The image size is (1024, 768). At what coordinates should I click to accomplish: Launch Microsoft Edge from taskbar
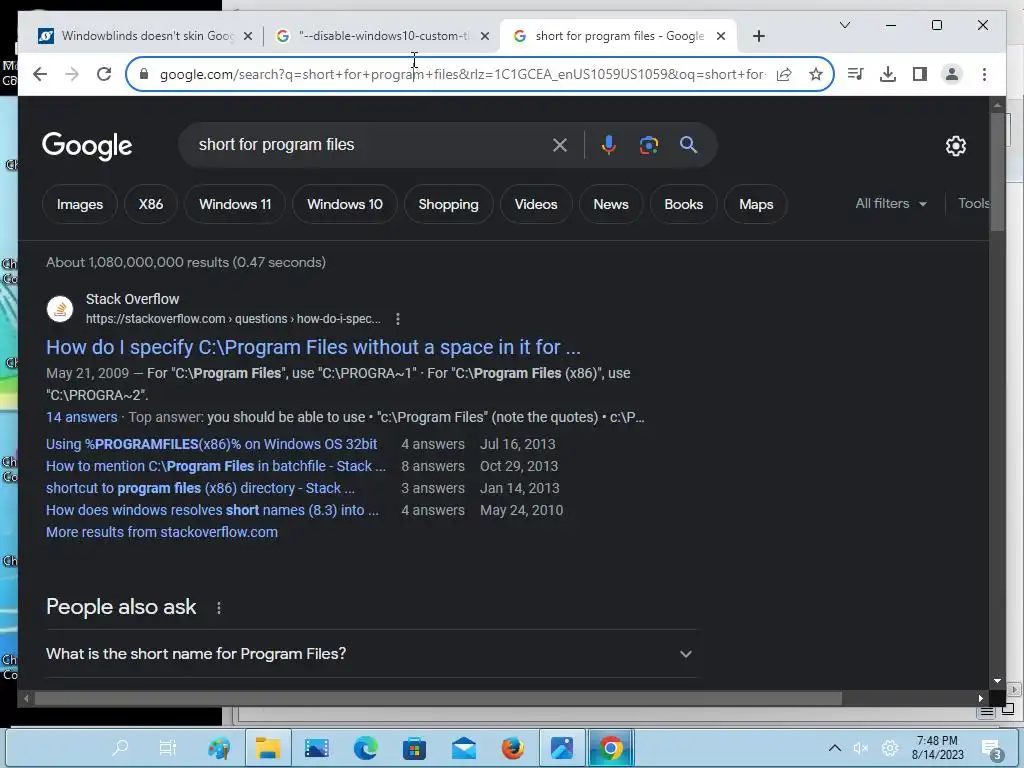[x=366, y=748]
